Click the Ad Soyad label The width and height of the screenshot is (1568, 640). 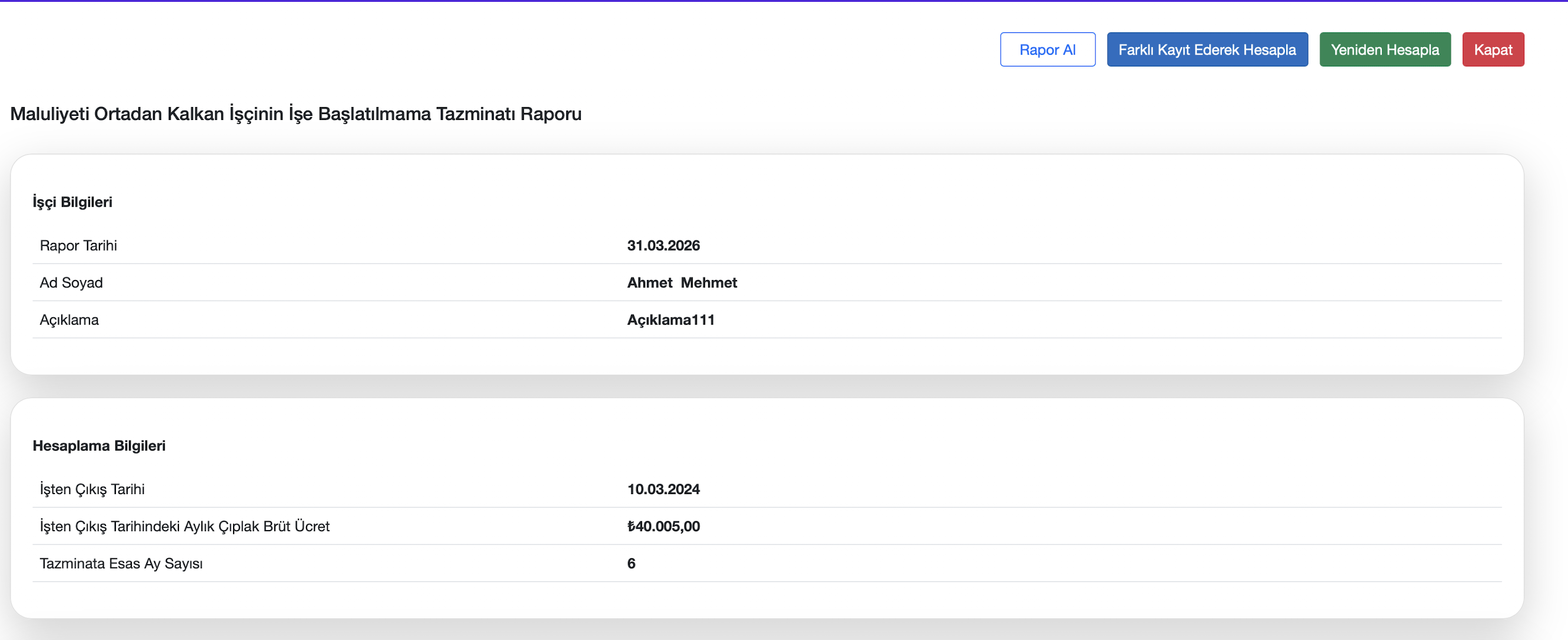[x=71, y=282]
